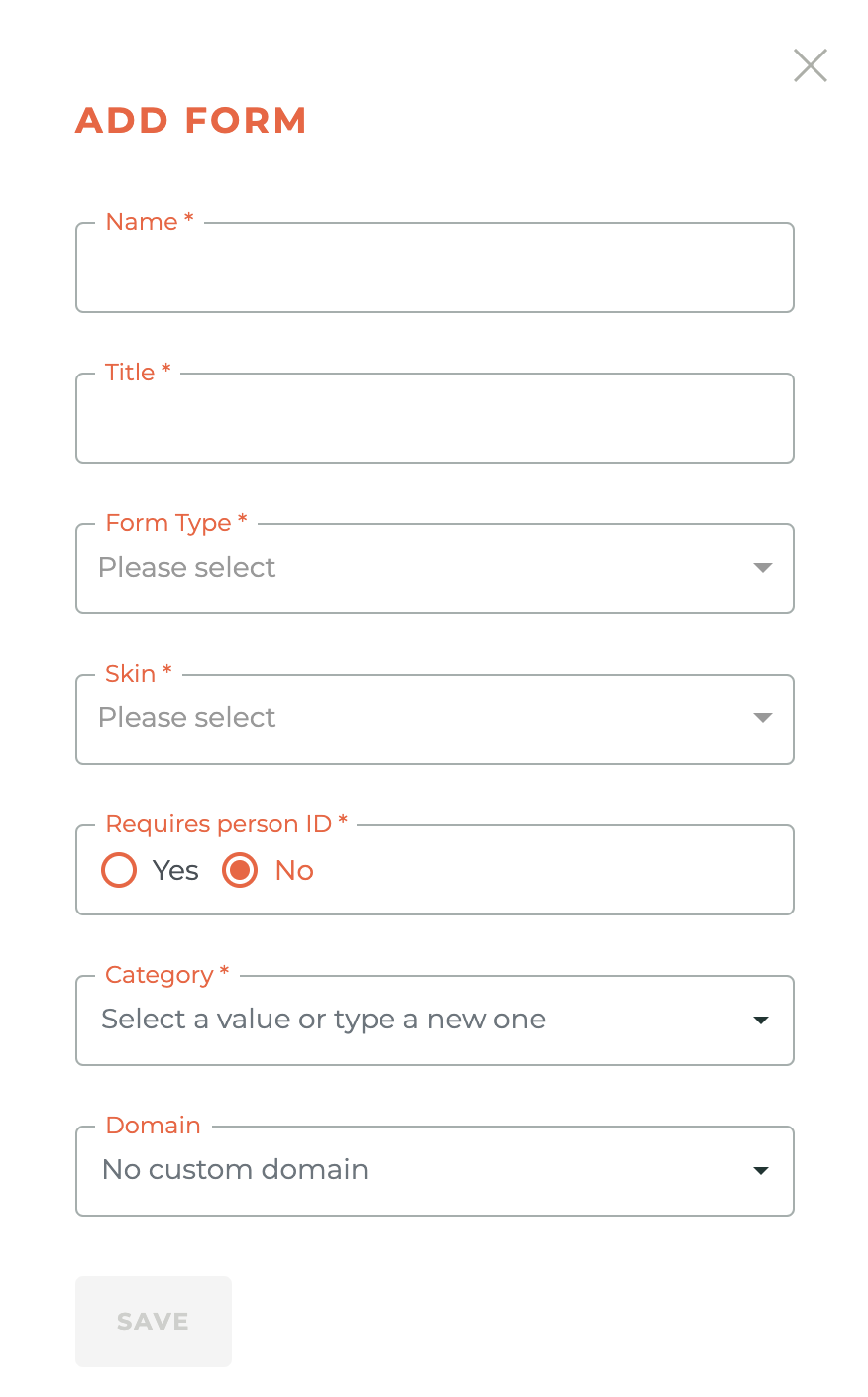Click the 'Please select' text under Skin
Viewport: 868px width, 1397px height.
pos(187,717)
